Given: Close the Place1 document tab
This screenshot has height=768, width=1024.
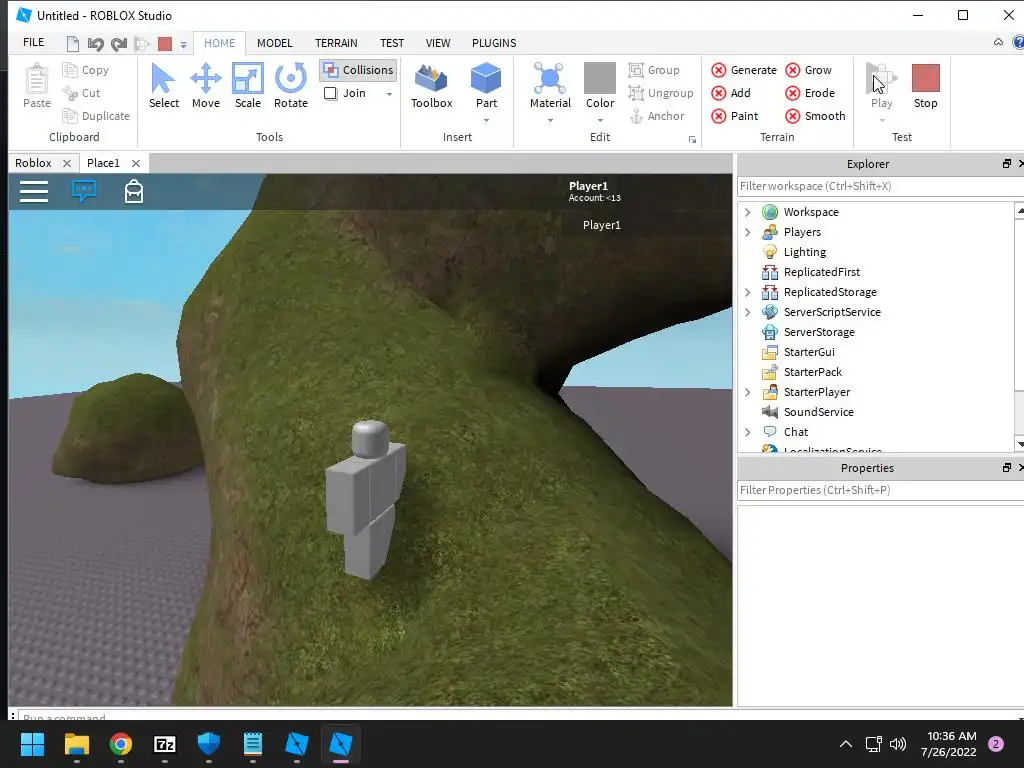Looking at the screenshot, I should [x=136, y=163].
